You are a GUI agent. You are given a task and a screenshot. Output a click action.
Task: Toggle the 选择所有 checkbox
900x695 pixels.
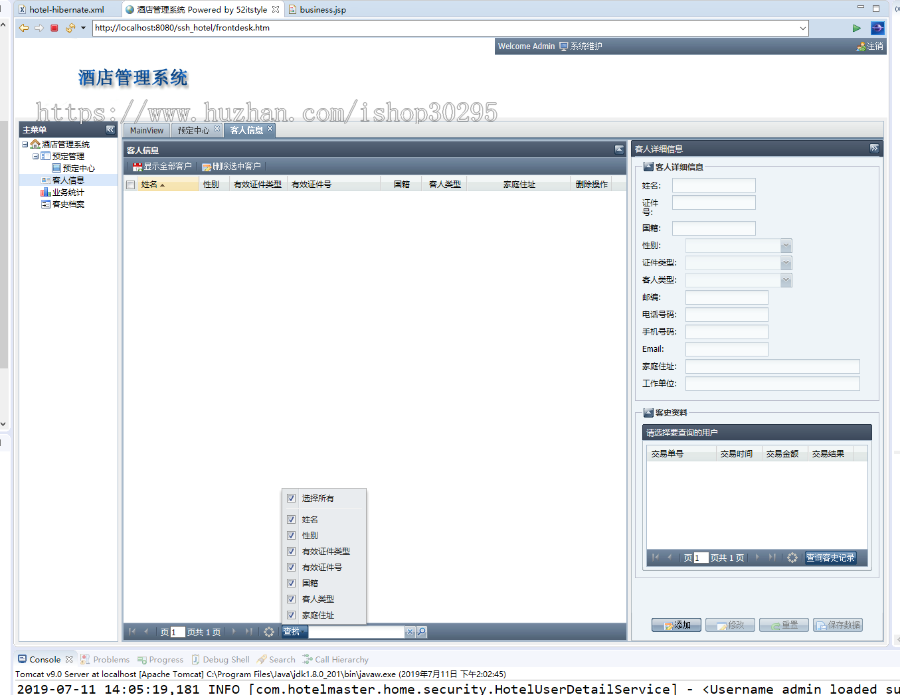coord(292,498)
